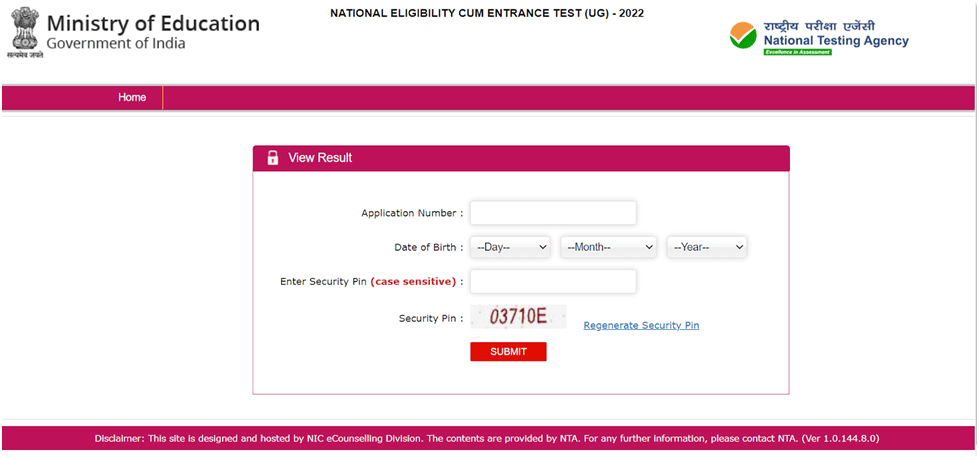Image resolution: width=979 pixels, height=458 pixels.
Task: Expand the Month dropdown selector
Action: [x=608, y=247]
